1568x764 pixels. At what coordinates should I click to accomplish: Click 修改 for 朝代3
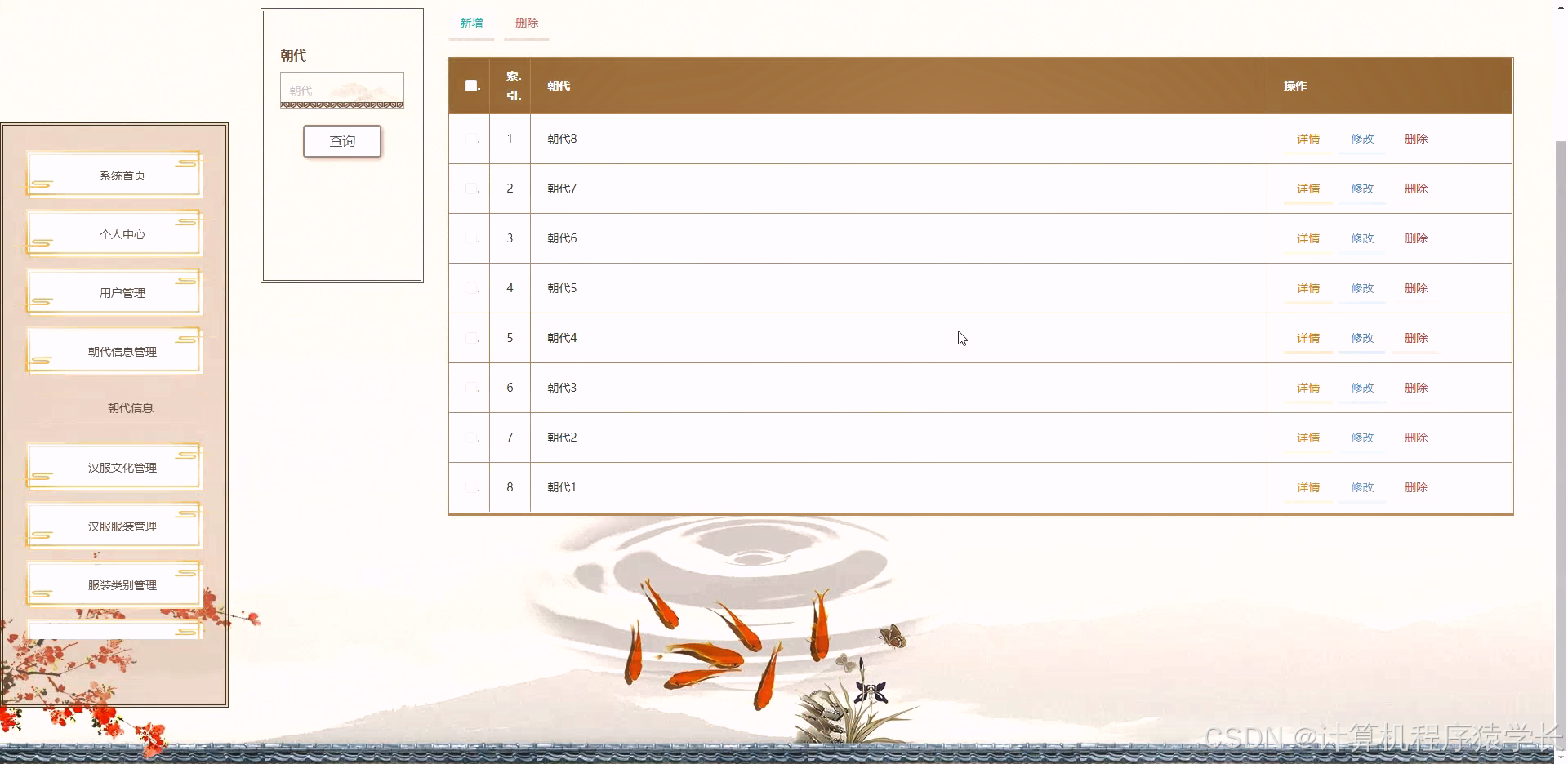(x=1362, y=388)
